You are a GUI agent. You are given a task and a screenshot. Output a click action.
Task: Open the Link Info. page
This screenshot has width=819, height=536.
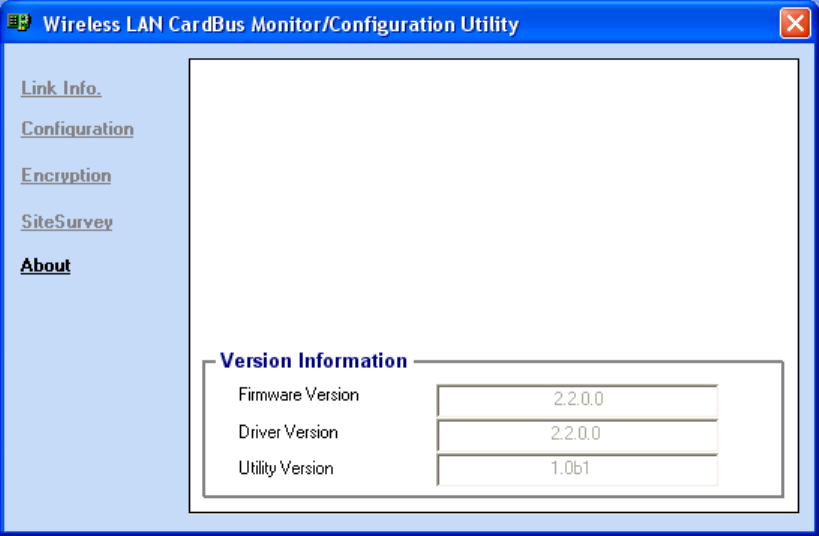(x=61, y=88)
